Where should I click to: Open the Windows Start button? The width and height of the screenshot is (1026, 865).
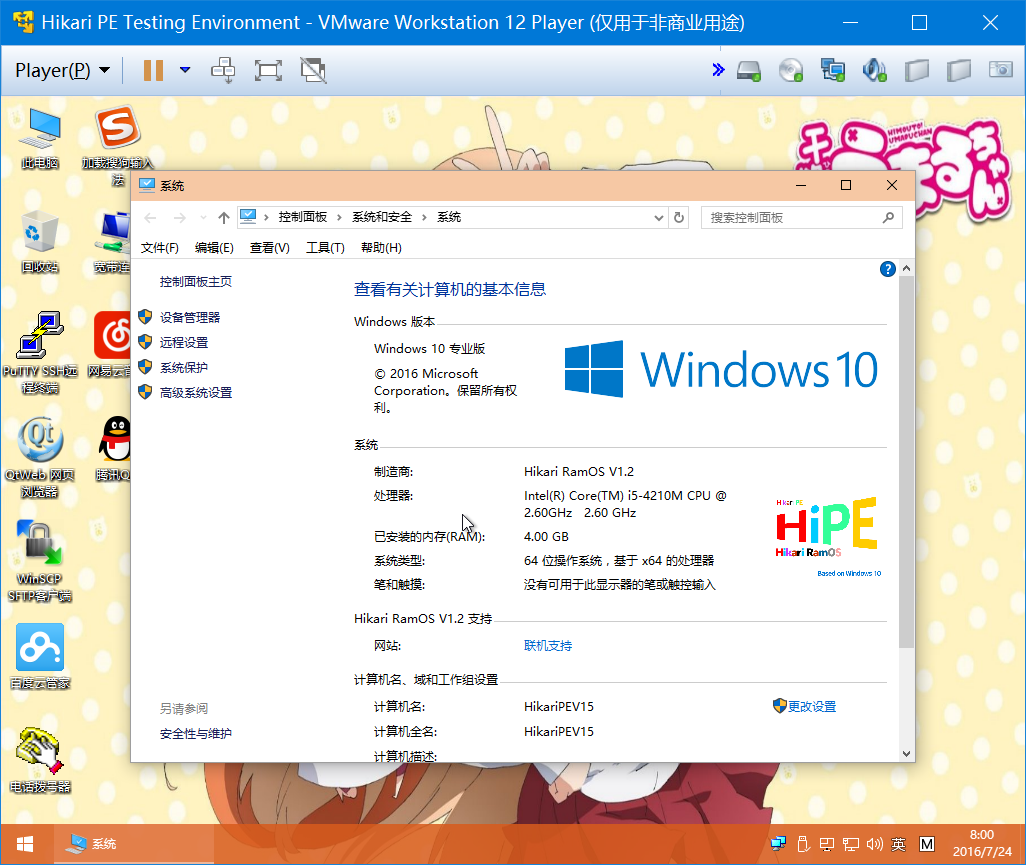(x=25, y=844)
